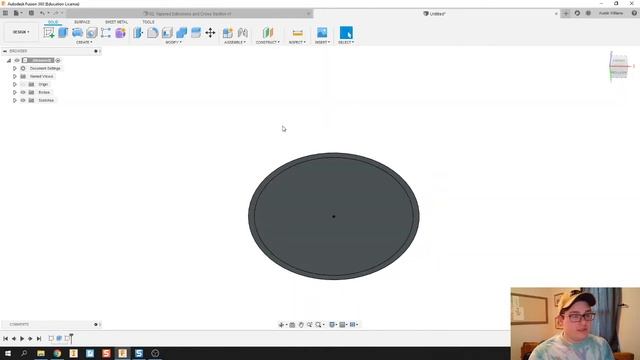Click the Zoom magnifier icon in navigation bar
Screen dimensions: 640x360
click(x=309, y=324)
